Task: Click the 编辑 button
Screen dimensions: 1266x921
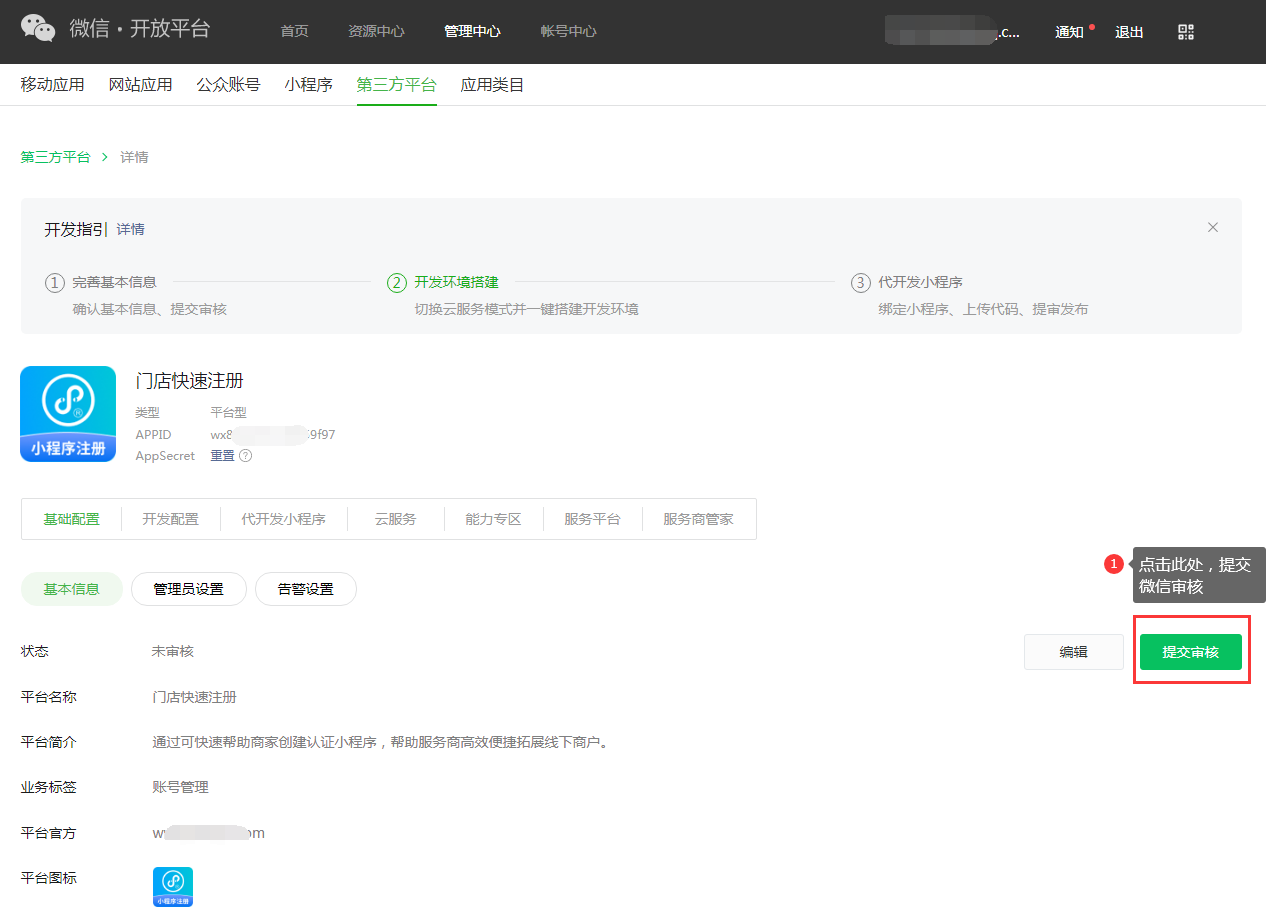Action: (1073, 652)
